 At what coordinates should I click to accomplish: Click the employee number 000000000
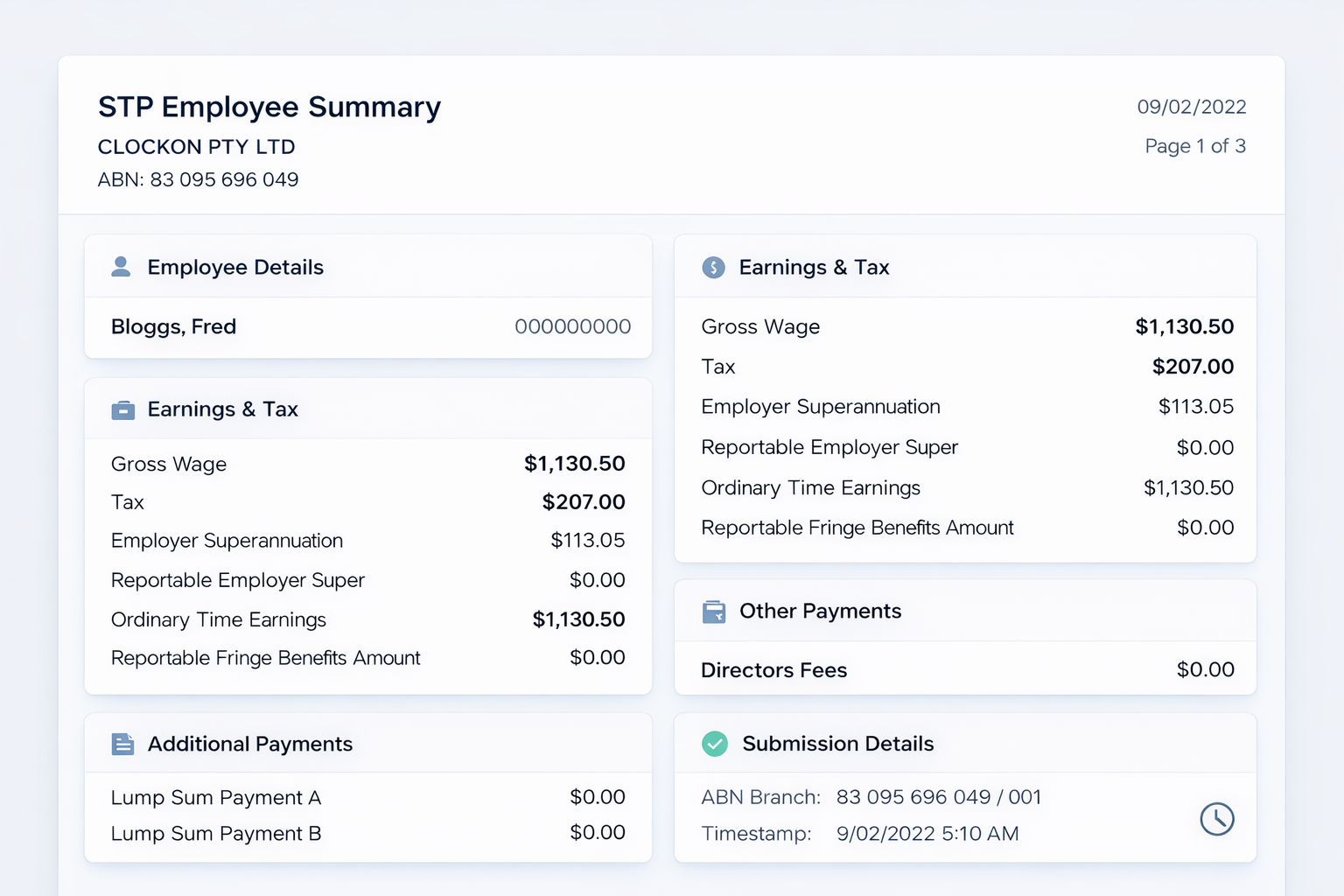tap(572, 326)
